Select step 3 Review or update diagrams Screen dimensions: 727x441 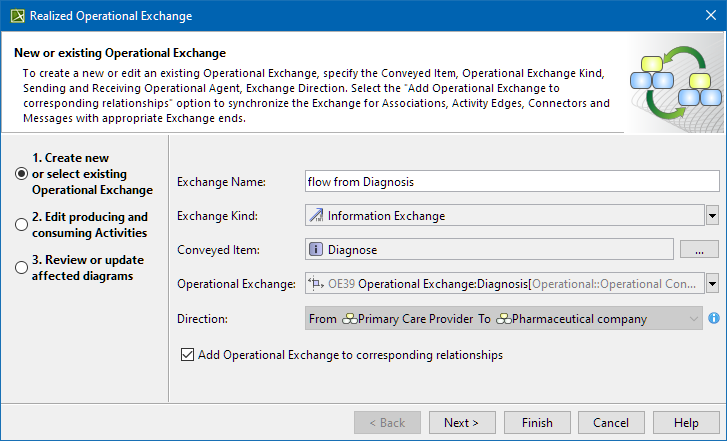pos(21,267)
